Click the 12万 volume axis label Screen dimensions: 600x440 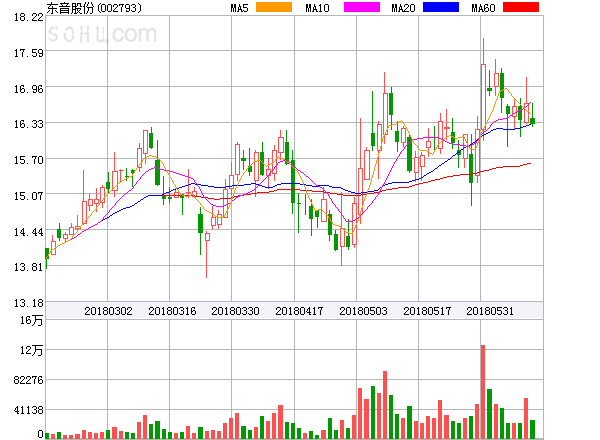point(31,350)
